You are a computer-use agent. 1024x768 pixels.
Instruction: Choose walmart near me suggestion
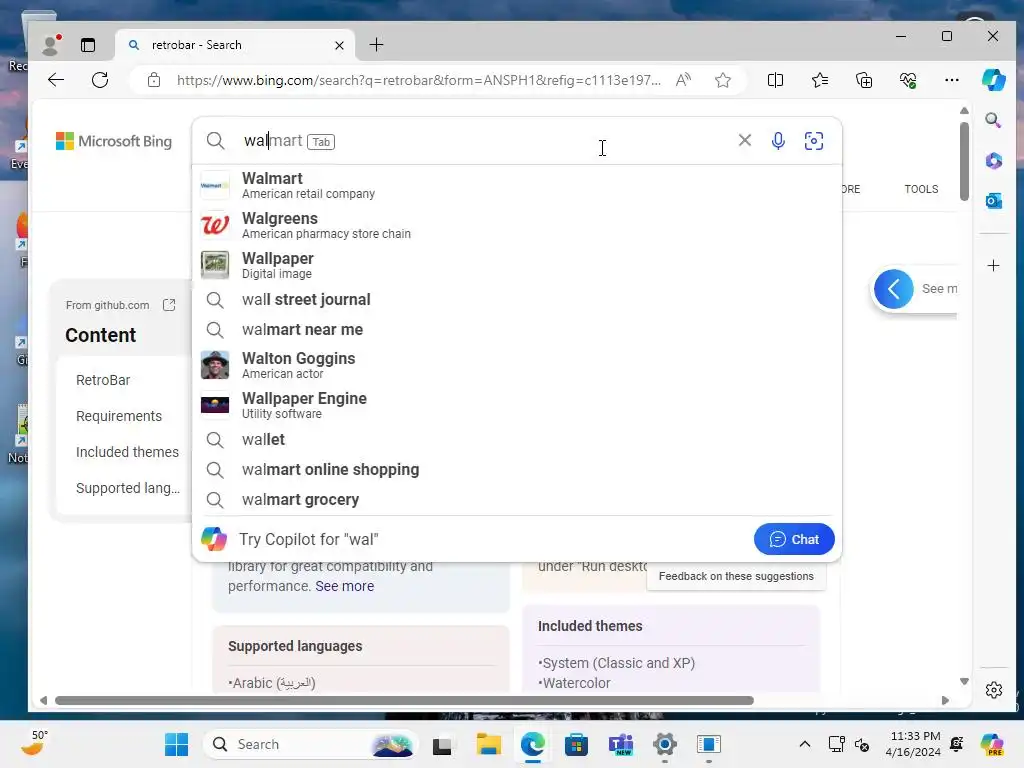tap(517, 330)
